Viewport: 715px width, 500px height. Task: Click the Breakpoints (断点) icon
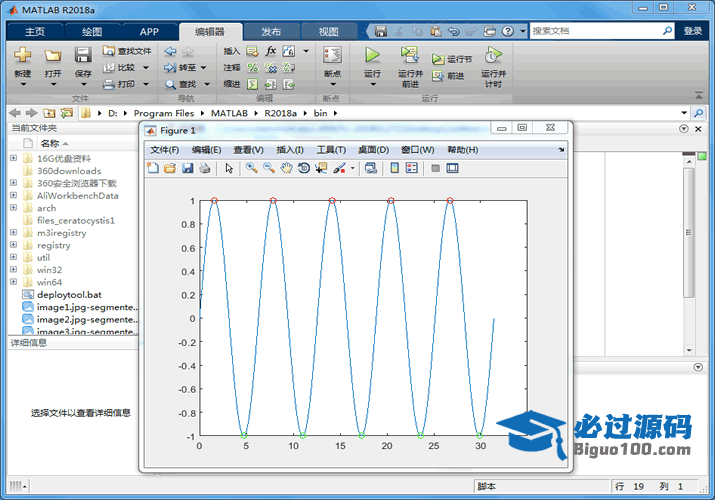[332, 56]
